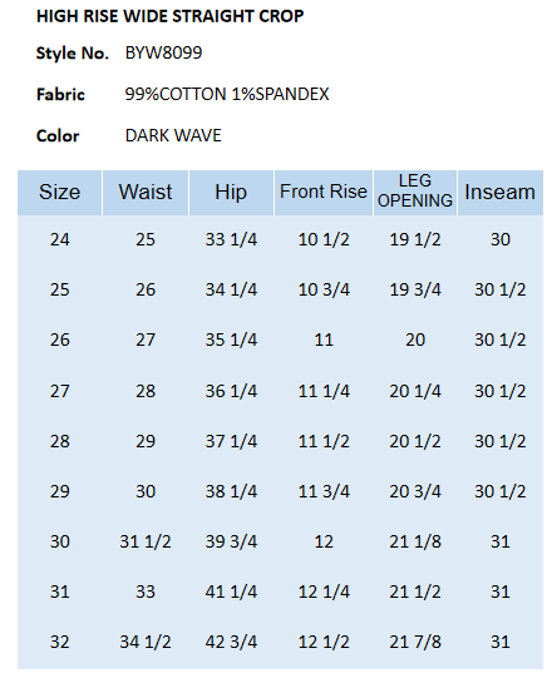
Task: Click the Inseam column header
Action: tap(500, 192)
